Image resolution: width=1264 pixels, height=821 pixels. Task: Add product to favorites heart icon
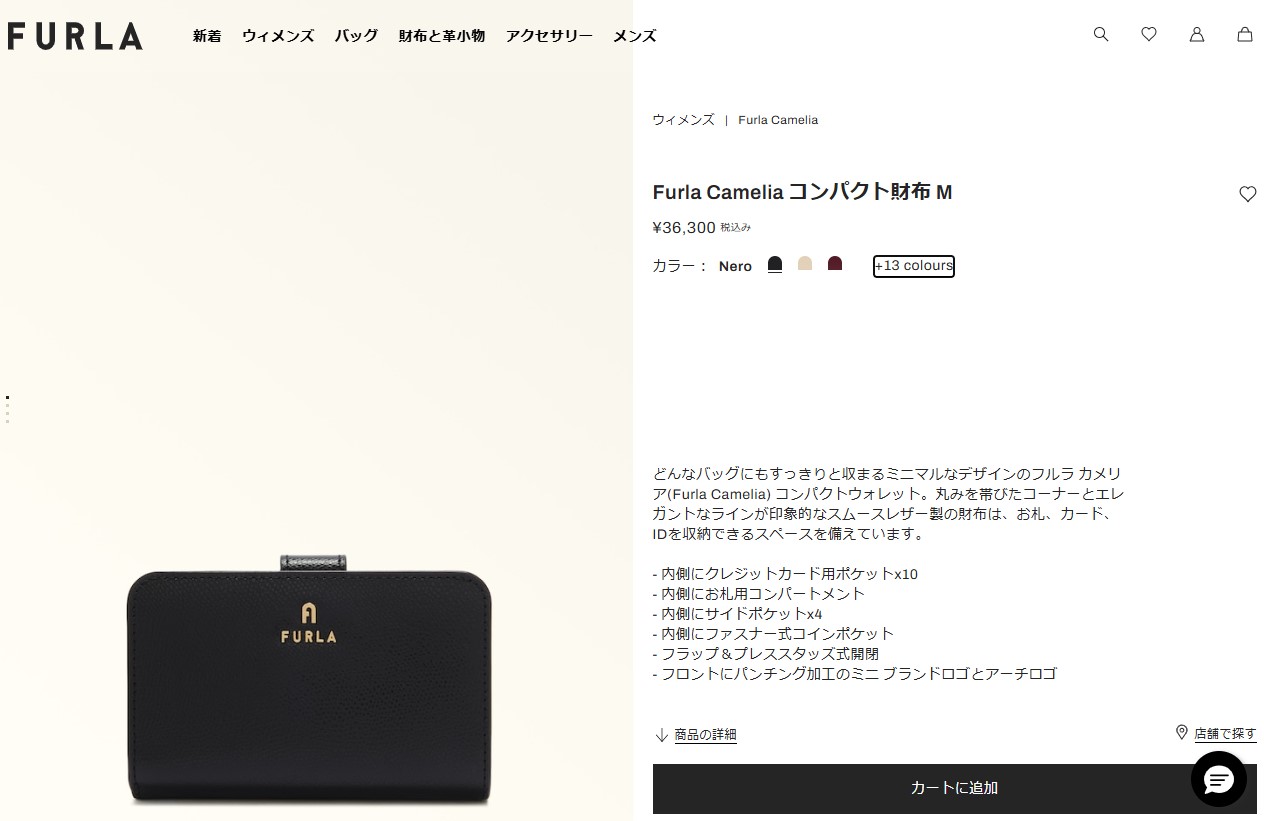coord(1248,194)
